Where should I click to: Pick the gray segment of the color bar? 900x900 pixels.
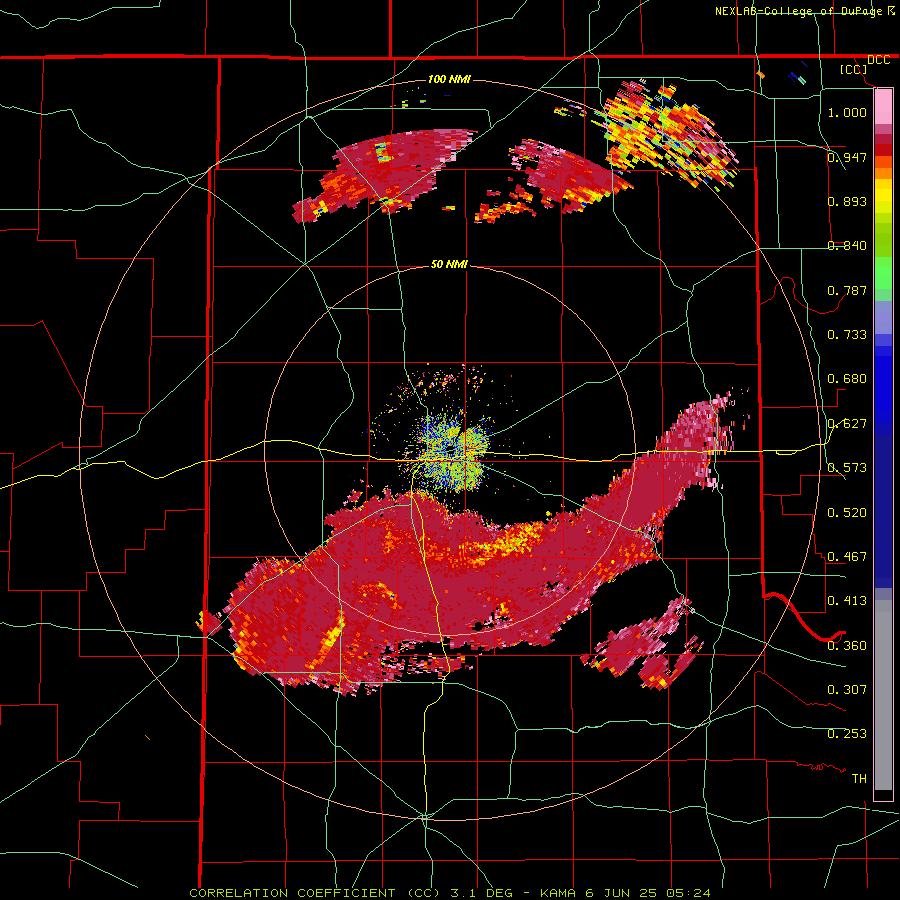click(883, 695)
